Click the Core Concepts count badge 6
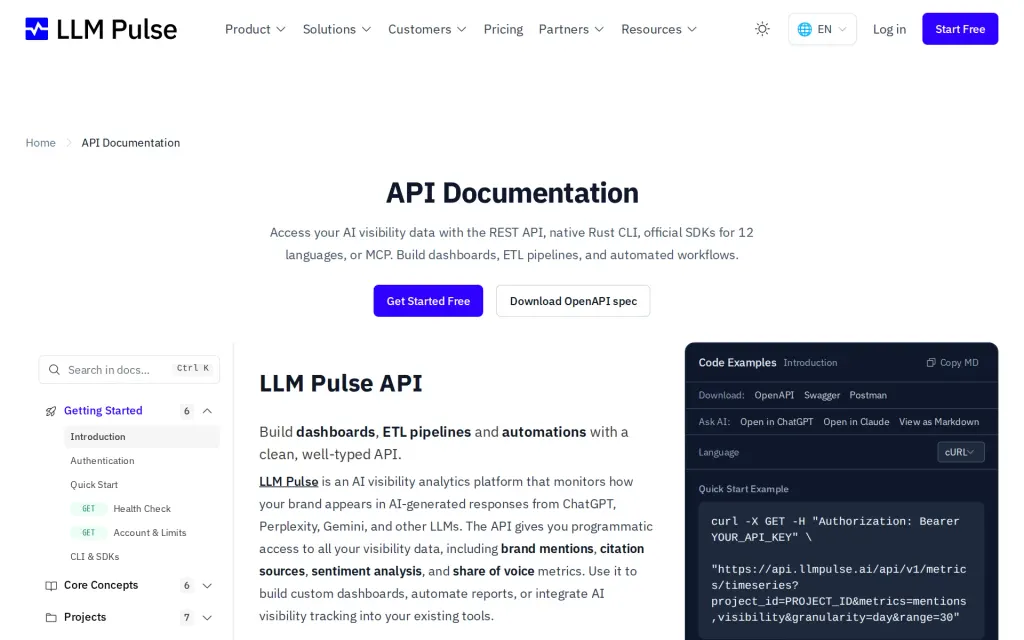1024x640 pixels. pos(186,586)
